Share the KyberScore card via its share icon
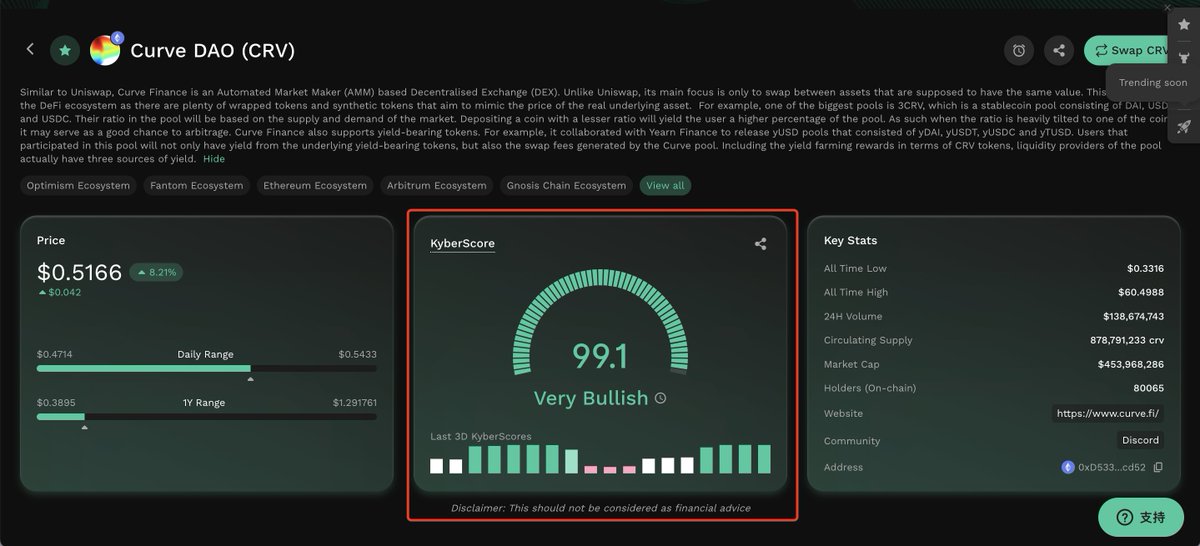 point(760,243)
